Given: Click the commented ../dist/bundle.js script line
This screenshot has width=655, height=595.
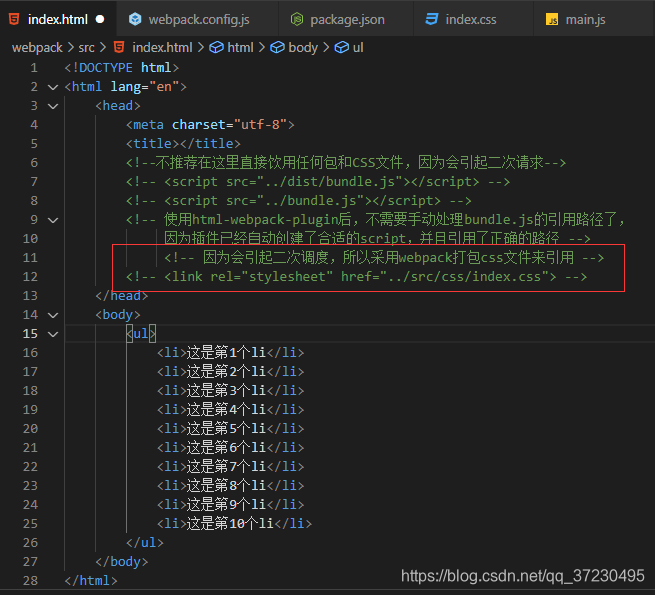Looking at the screenshot, I should 318,182.
